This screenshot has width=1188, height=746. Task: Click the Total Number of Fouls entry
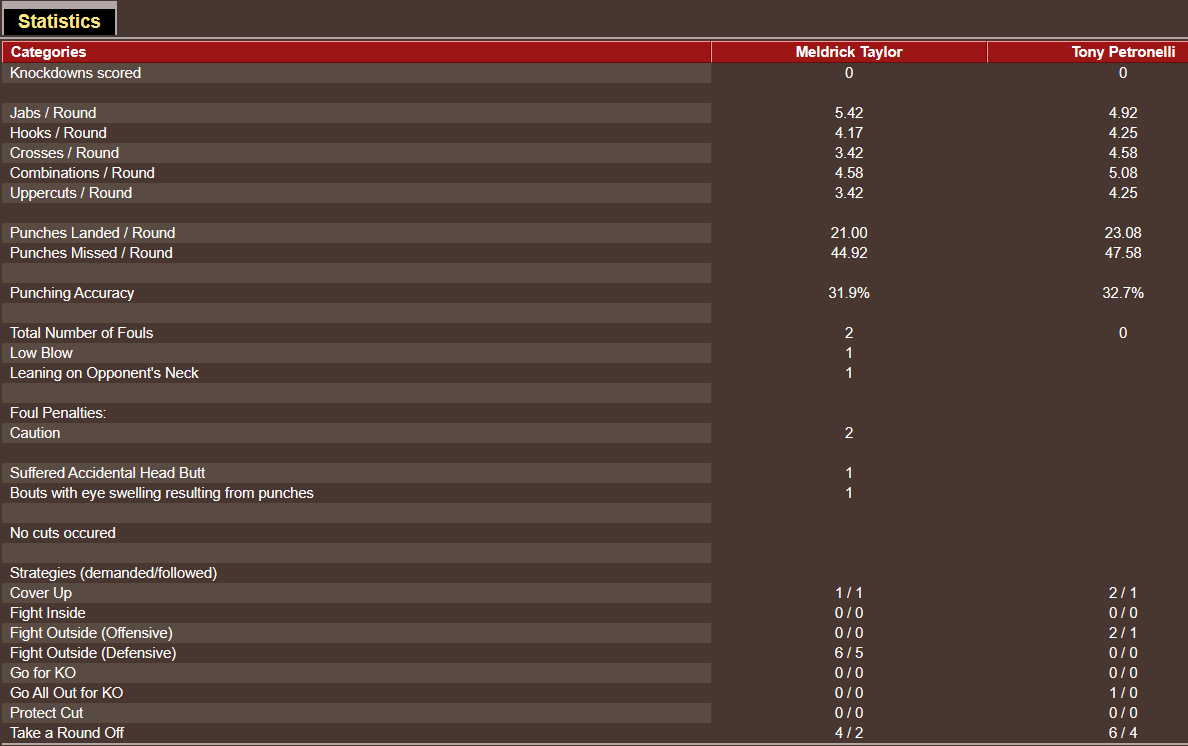click(x=81, y=332)
